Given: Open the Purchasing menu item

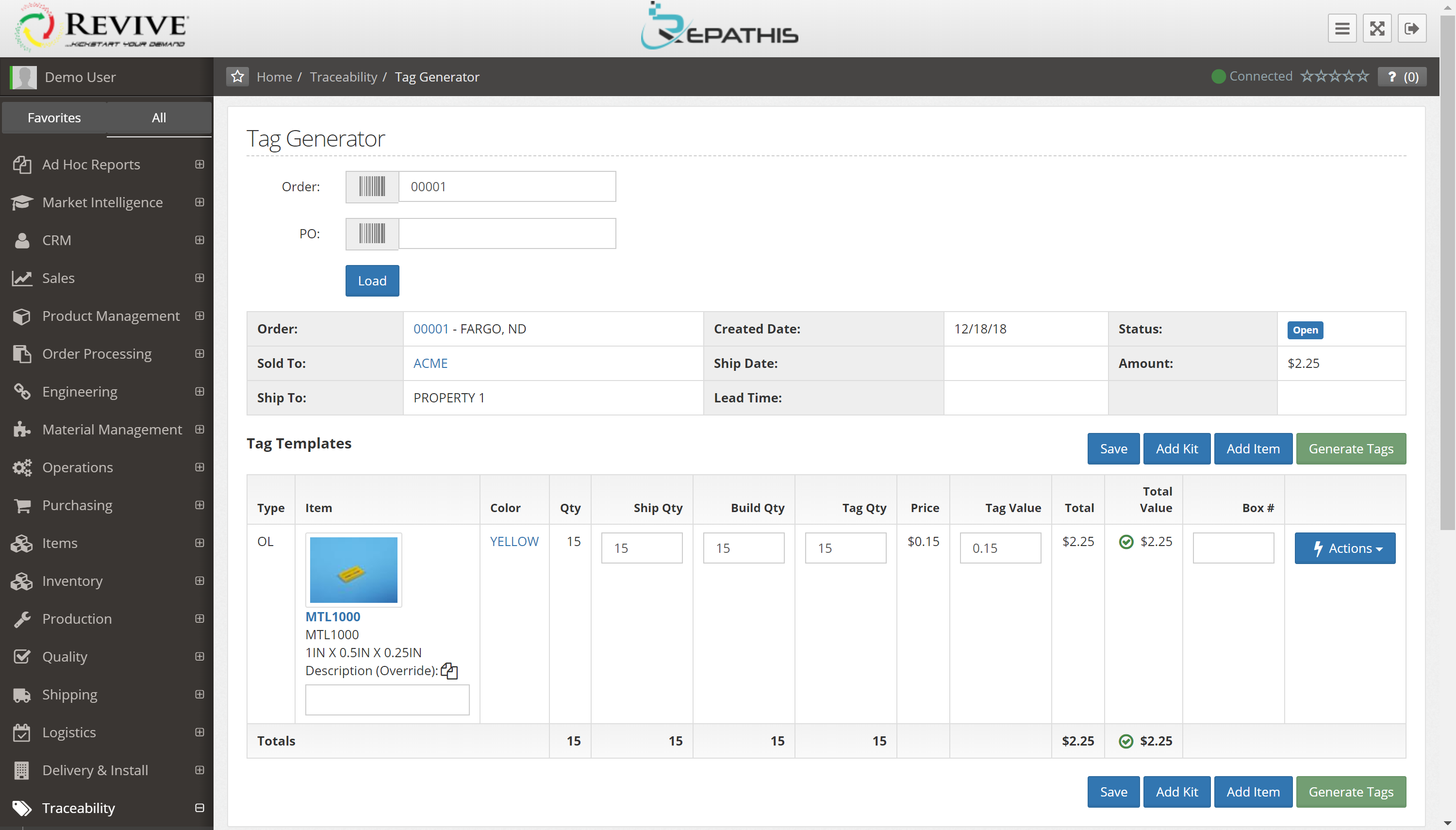Looking at the screenshot, I should (x=77, y=505).
